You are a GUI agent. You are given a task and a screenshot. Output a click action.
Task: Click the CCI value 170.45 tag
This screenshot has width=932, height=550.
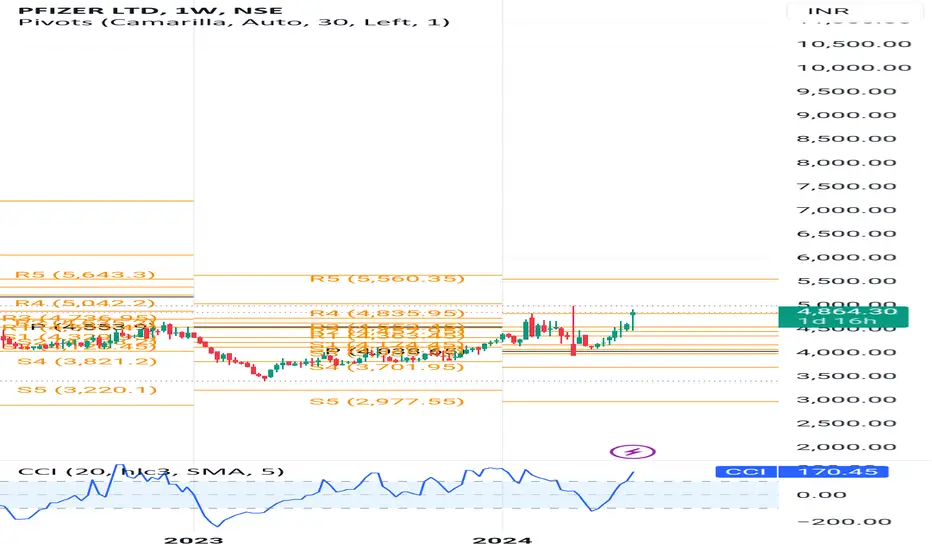833,472
